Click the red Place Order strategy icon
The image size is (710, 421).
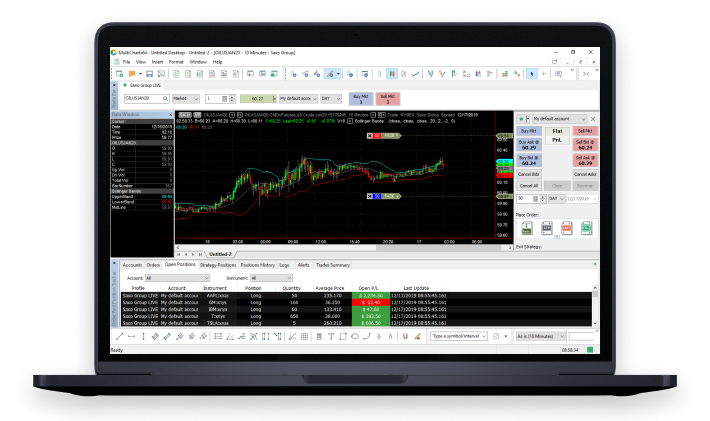click(566, 228)
